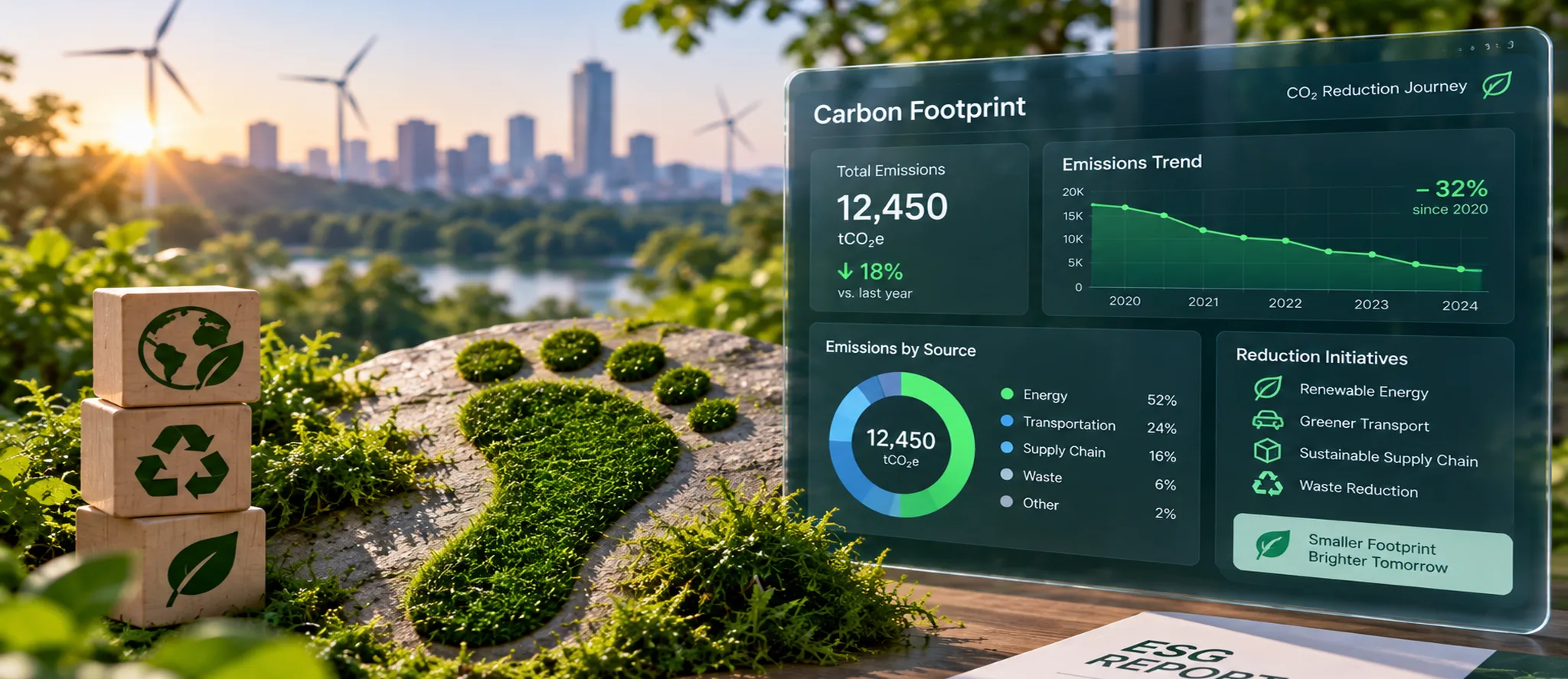The width and height of the screenshot is (1568, 679).
Task: Select the Renewable Energy leaf icon
Action: point(1268,388)
